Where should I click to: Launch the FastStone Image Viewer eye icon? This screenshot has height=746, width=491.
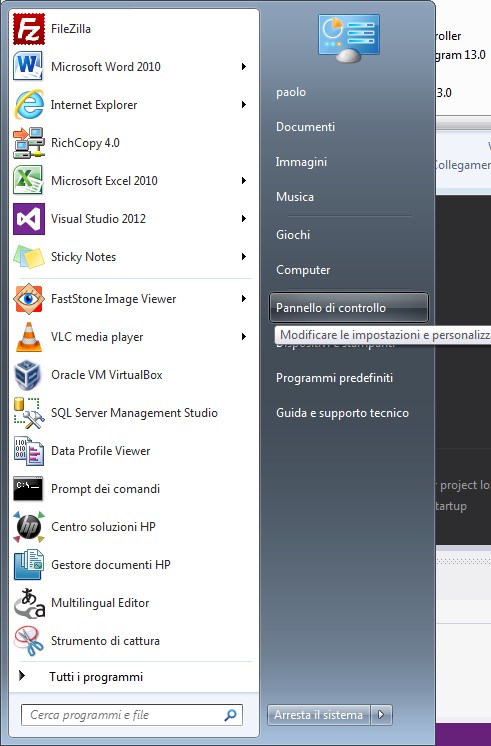click(29, 299)
